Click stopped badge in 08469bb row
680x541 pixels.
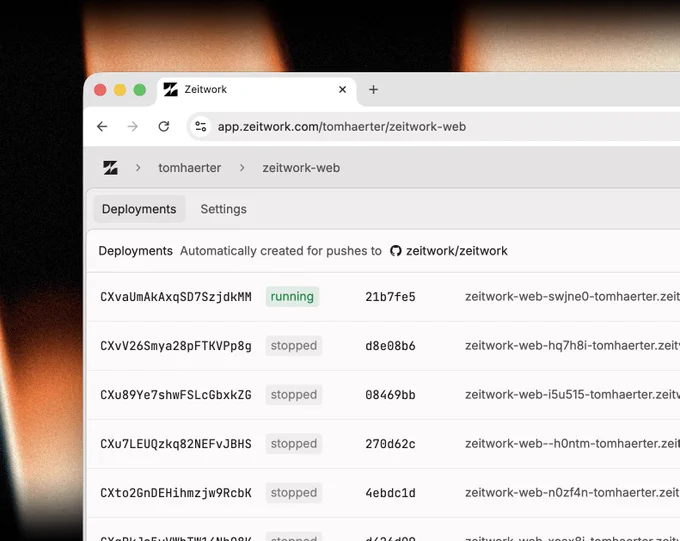(294, 395)
